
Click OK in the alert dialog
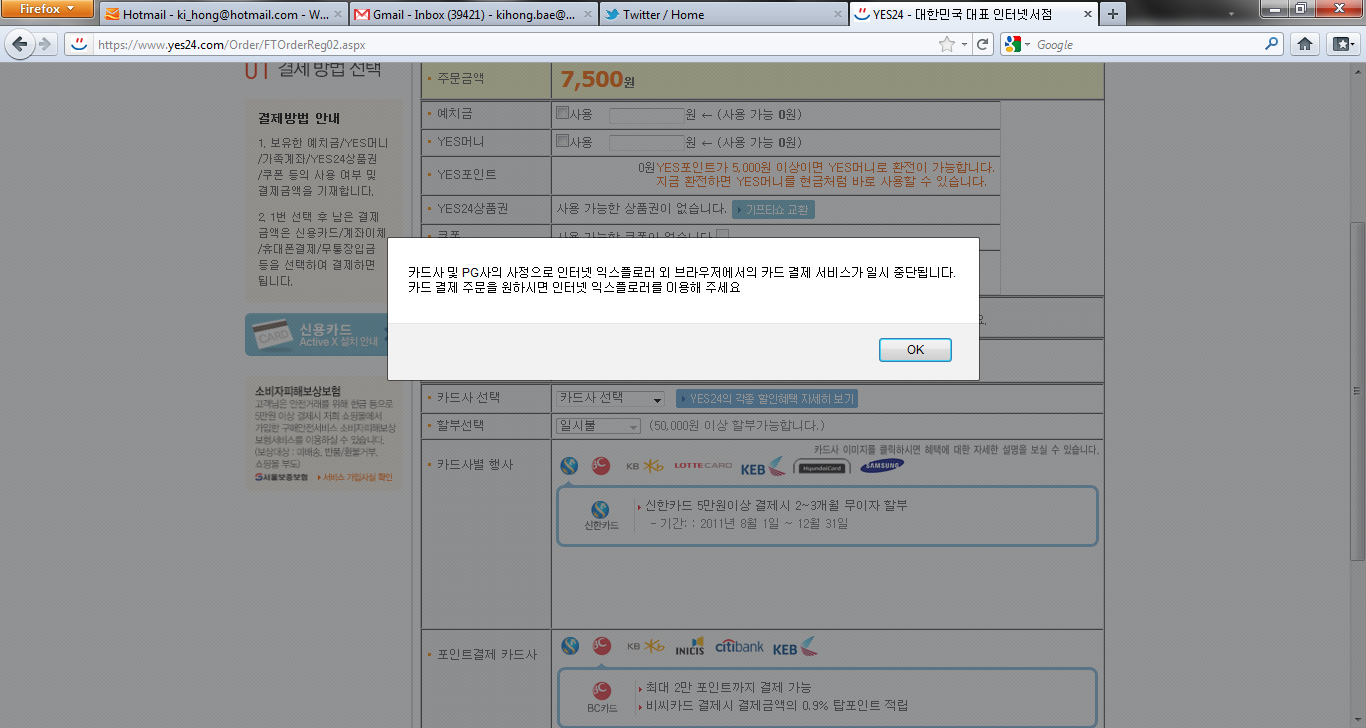915,350
